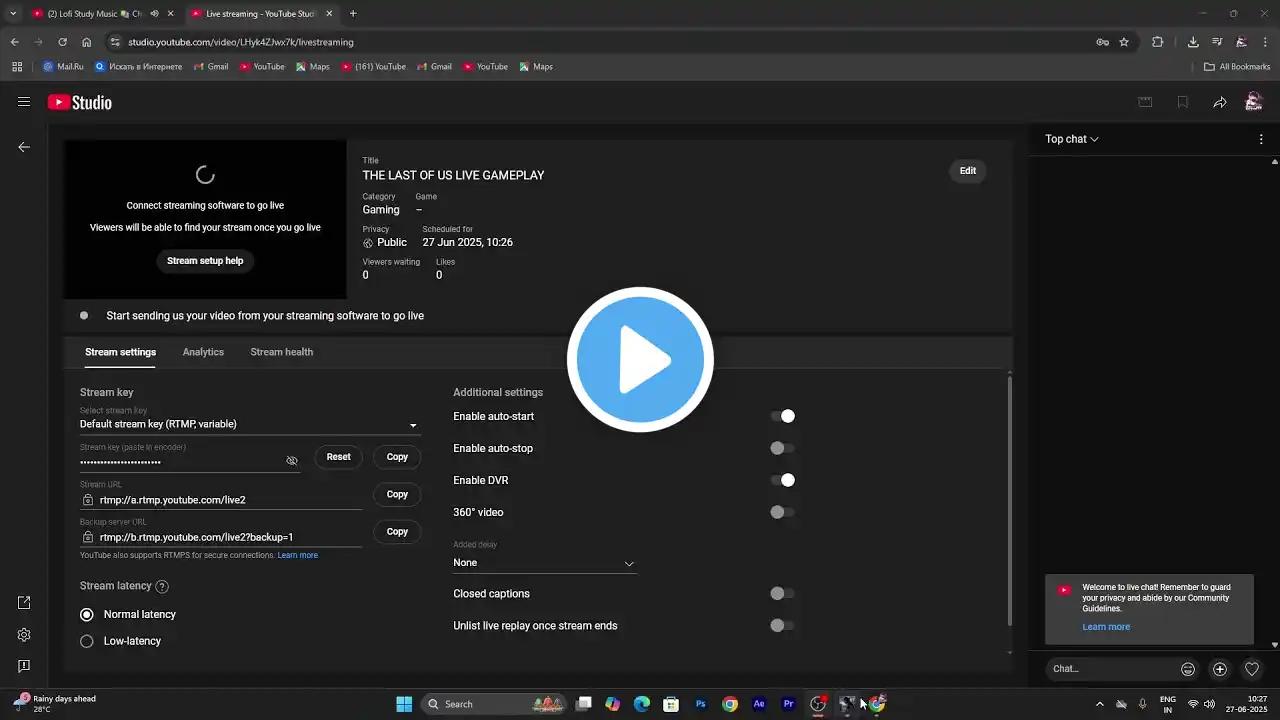The height and width of the screenshot is (720, 1280).
Task: Toggle Unlist live replay once stream ends
Action: point(783,626)
